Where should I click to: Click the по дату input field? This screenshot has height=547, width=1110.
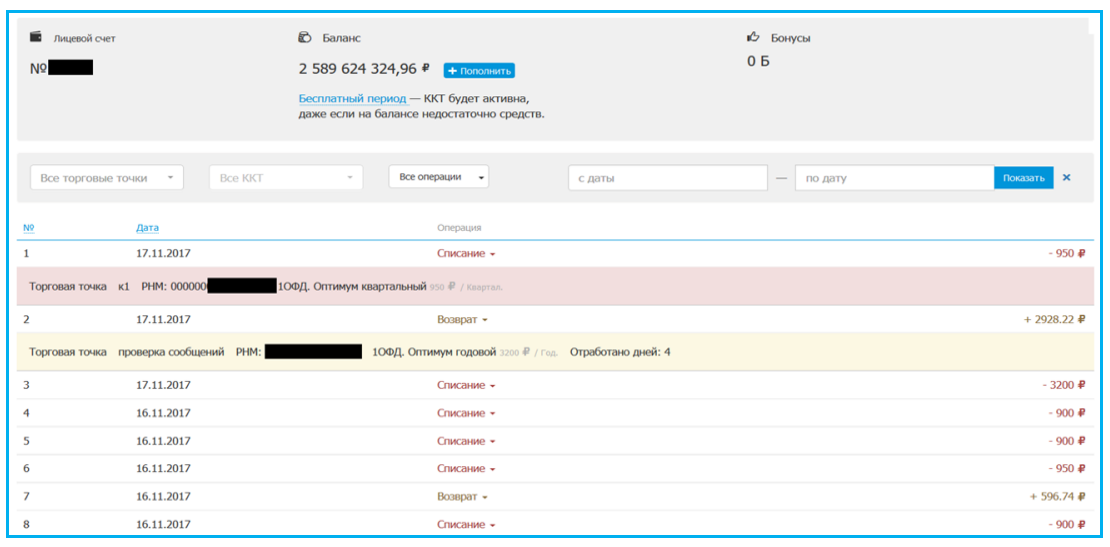click(x=893, y=178)
